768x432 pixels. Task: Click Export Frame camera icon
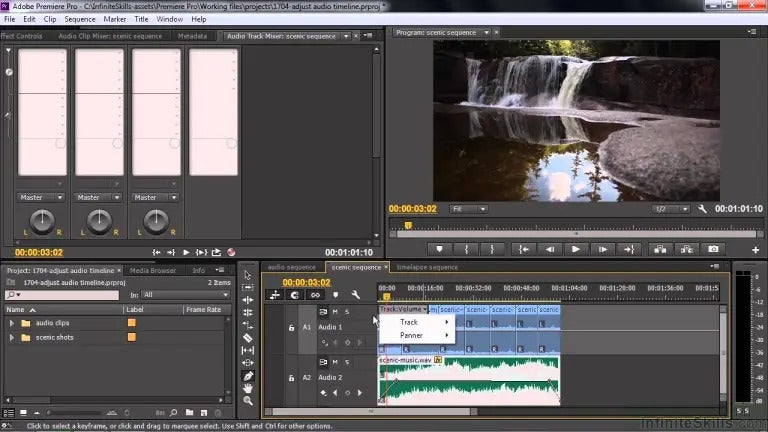[713, 248]
